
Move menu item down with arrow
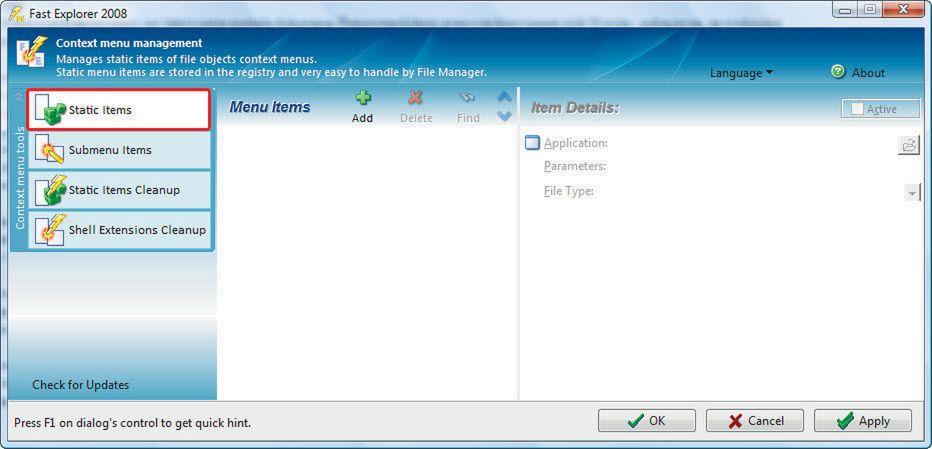[504, 116]
